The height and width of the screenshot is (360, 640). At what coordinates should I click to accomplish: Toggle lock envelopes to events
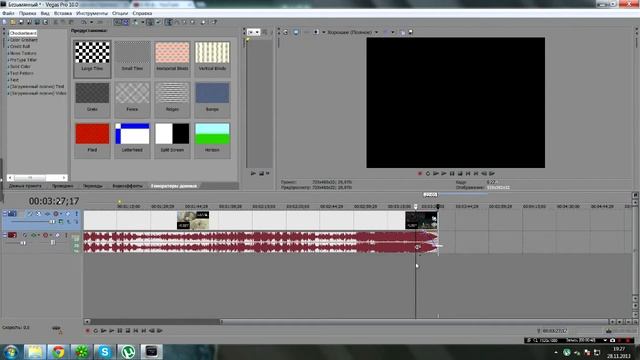click(x=149, y=22)
